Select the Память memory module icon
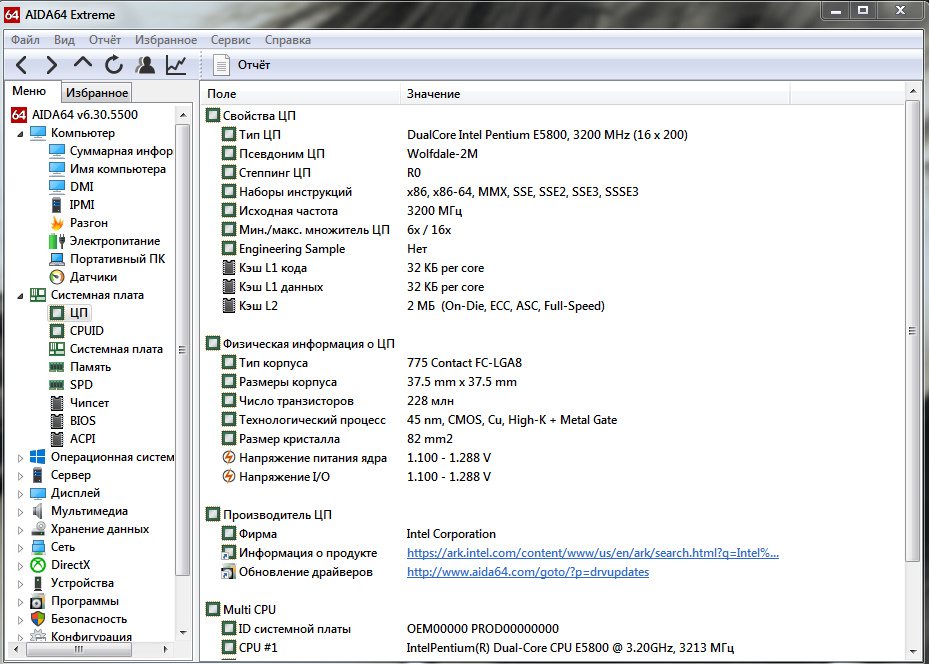929x664 pixels. 57,367
